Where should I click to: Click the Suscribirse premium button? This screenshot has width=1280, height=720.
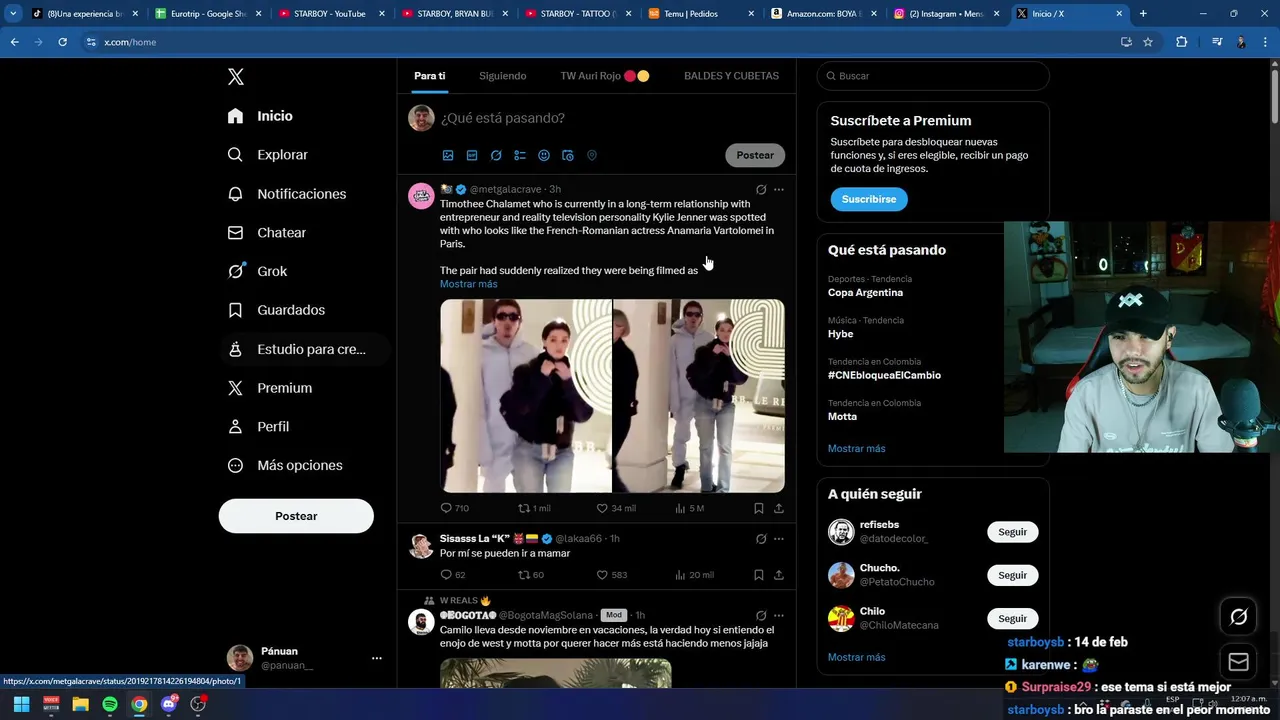tap(869, 199)
